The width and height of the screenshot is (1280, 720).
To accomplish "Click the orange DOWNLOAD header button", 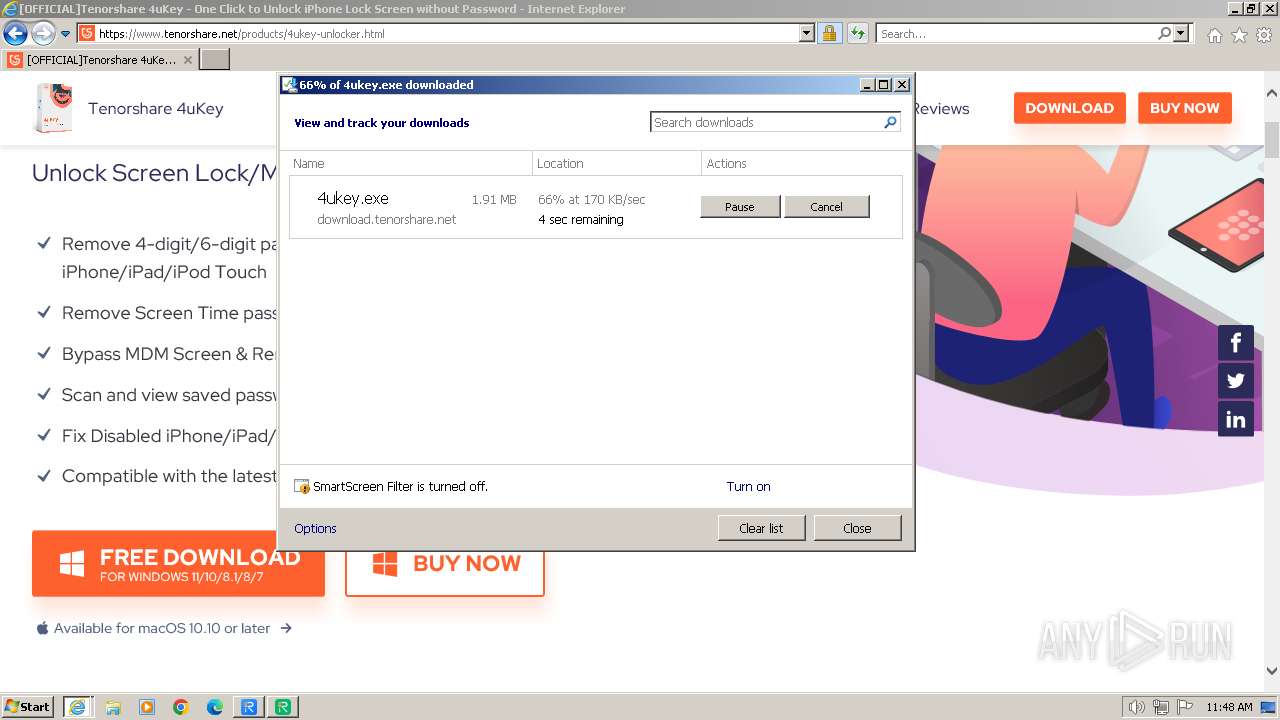I will 1069,108.
